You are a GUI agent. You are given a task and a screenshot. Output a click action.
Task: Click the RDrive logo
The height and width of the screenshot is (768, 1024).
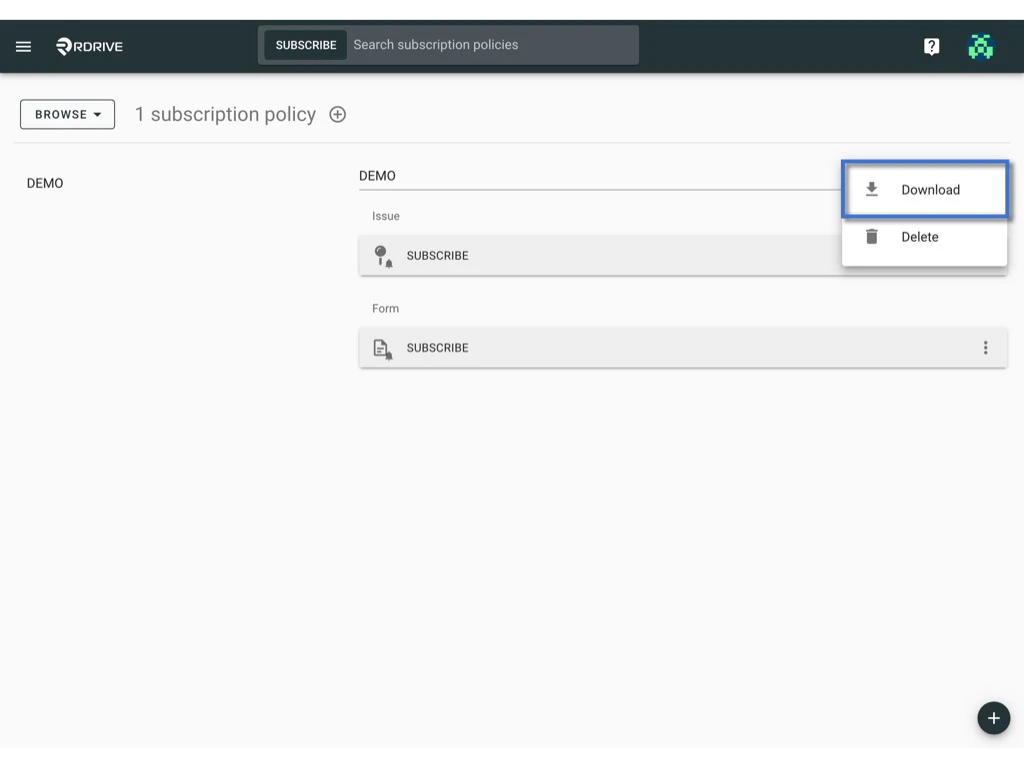(88, 45)
